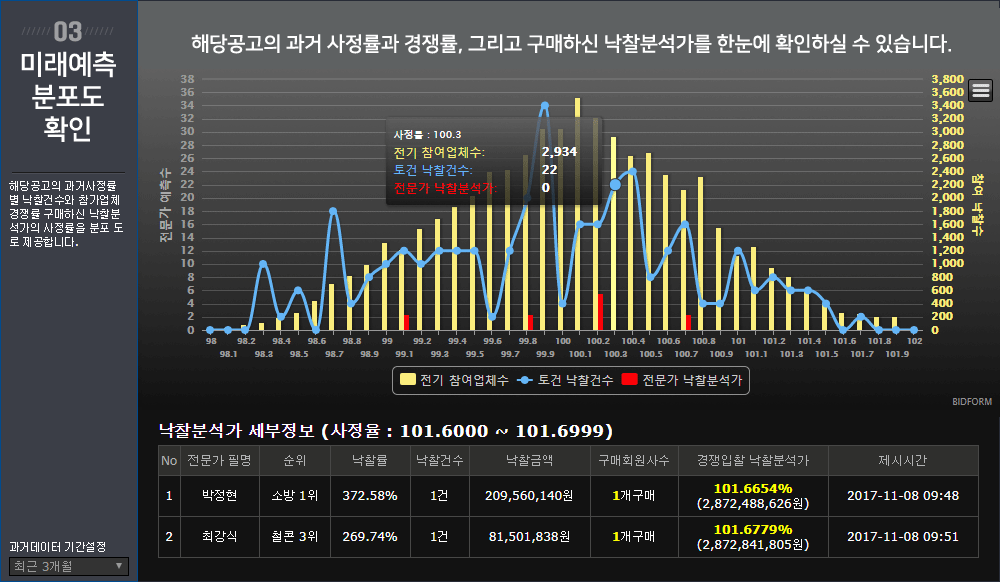The width and height of the screenshot is (1000, 582).
Task: Open the chart hamburger export menu
Action: point(980,91)
